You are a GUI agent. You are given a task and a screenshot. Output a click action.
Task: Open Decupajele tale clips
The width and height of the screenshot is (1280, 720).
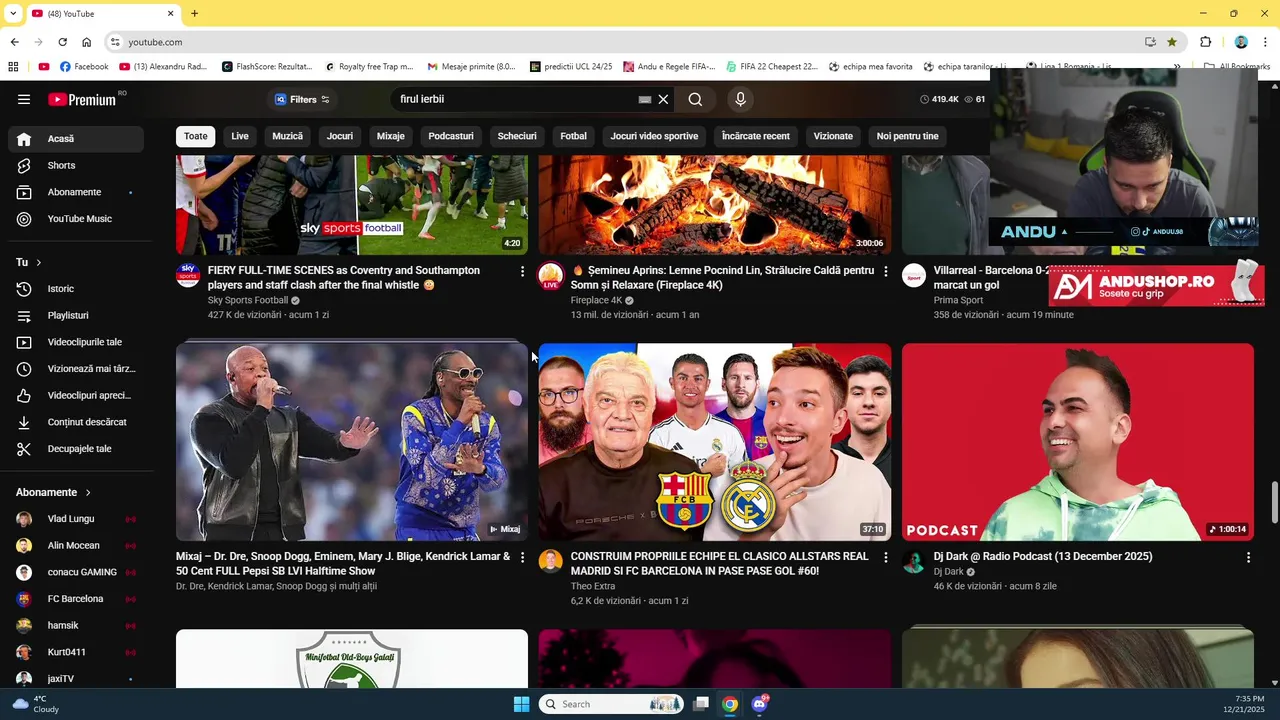pos(76,449)
